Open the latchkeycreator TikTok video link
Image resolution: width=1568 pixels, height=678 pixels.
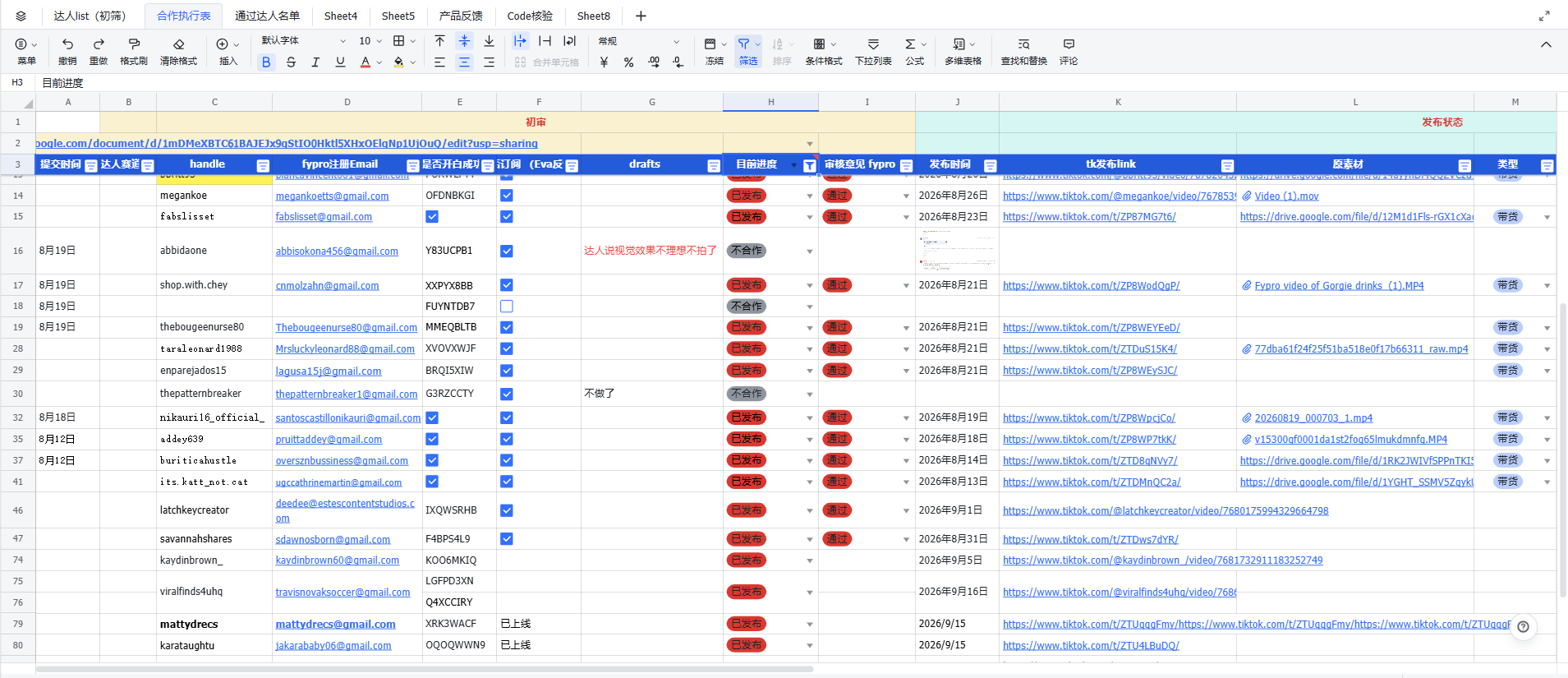coord(1166,511)
